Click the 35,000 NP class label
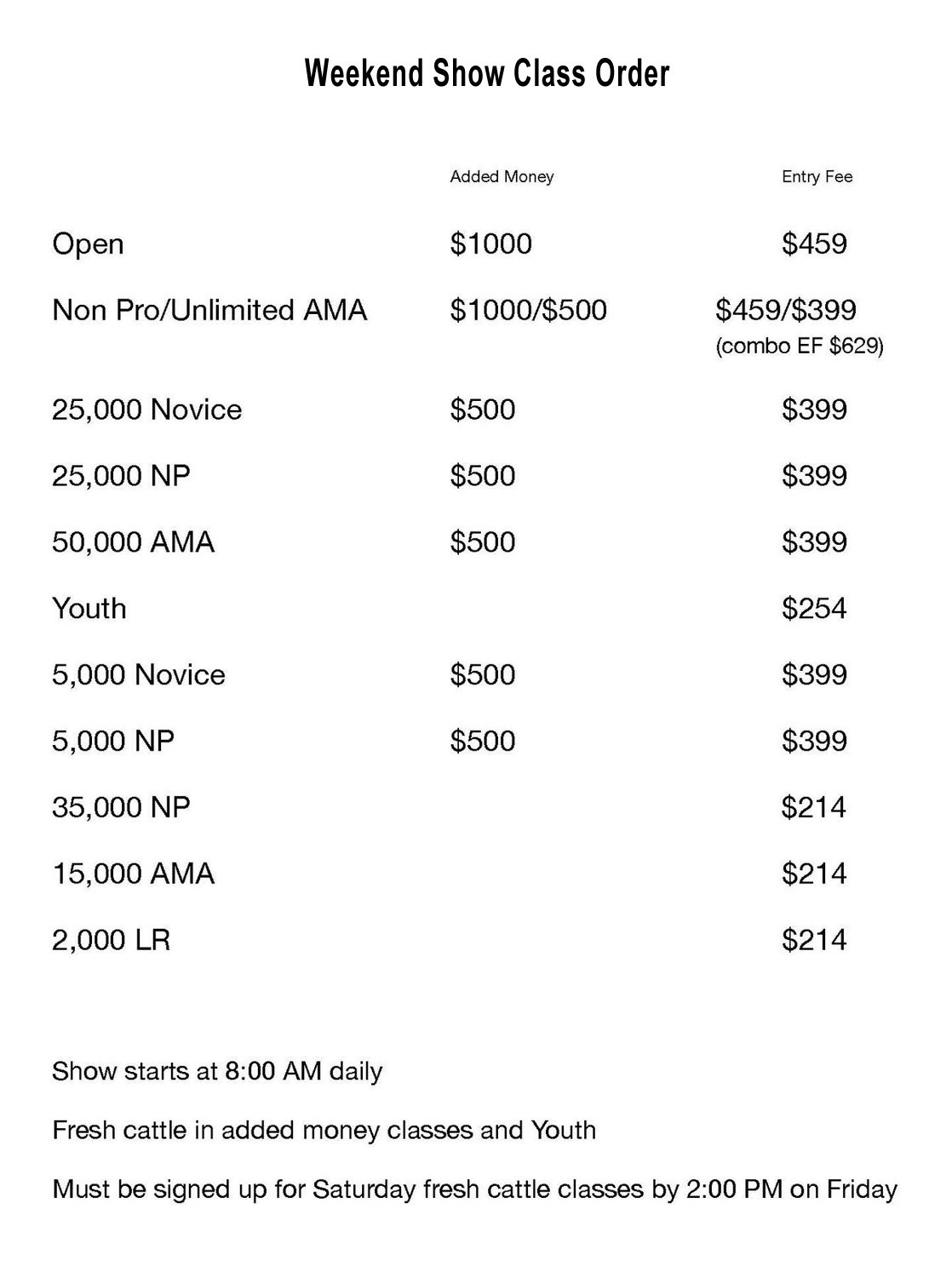Viewport: 952px width, 1272px height. [121, 807]
